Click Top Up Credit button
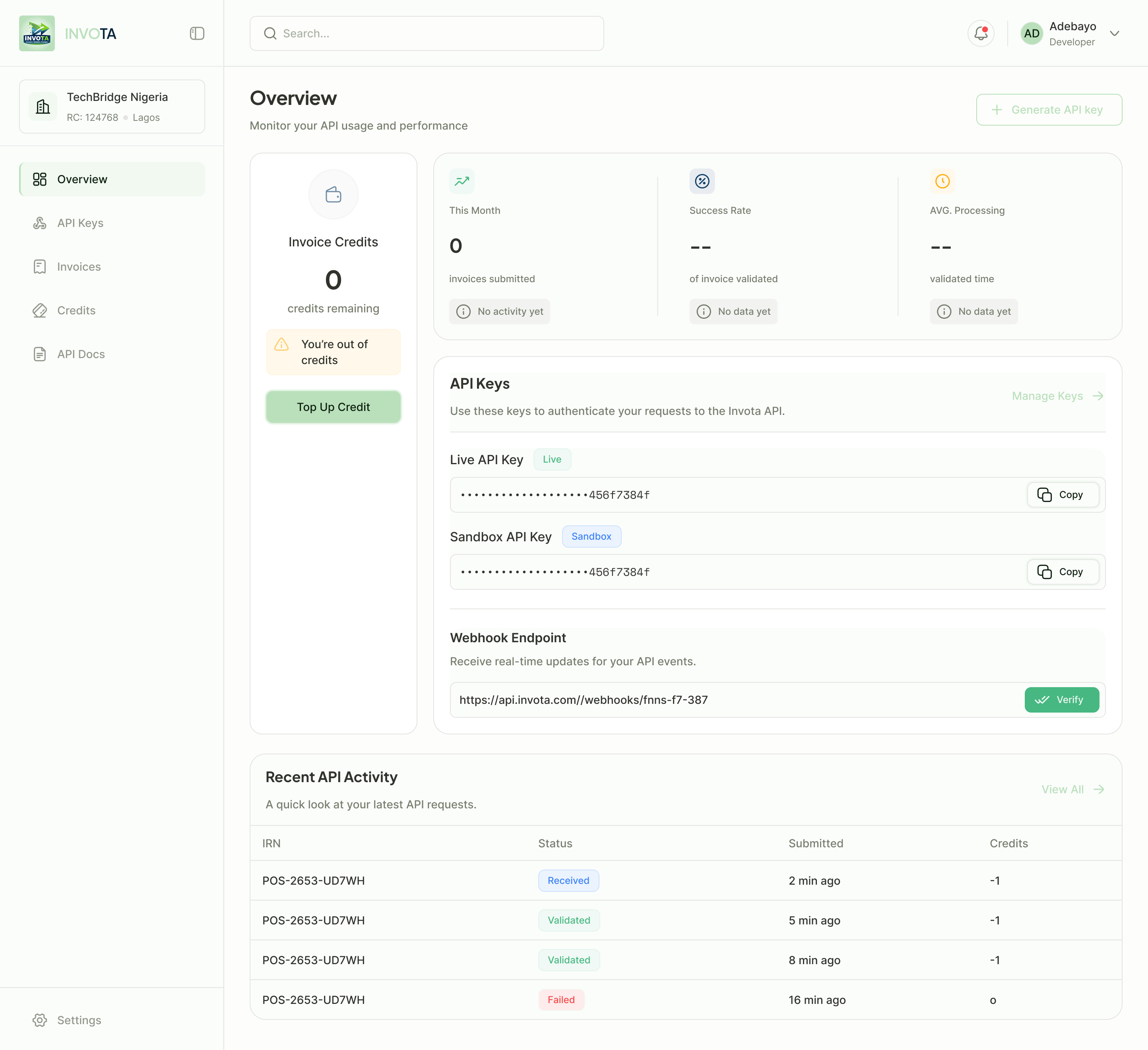 point(333,407)
